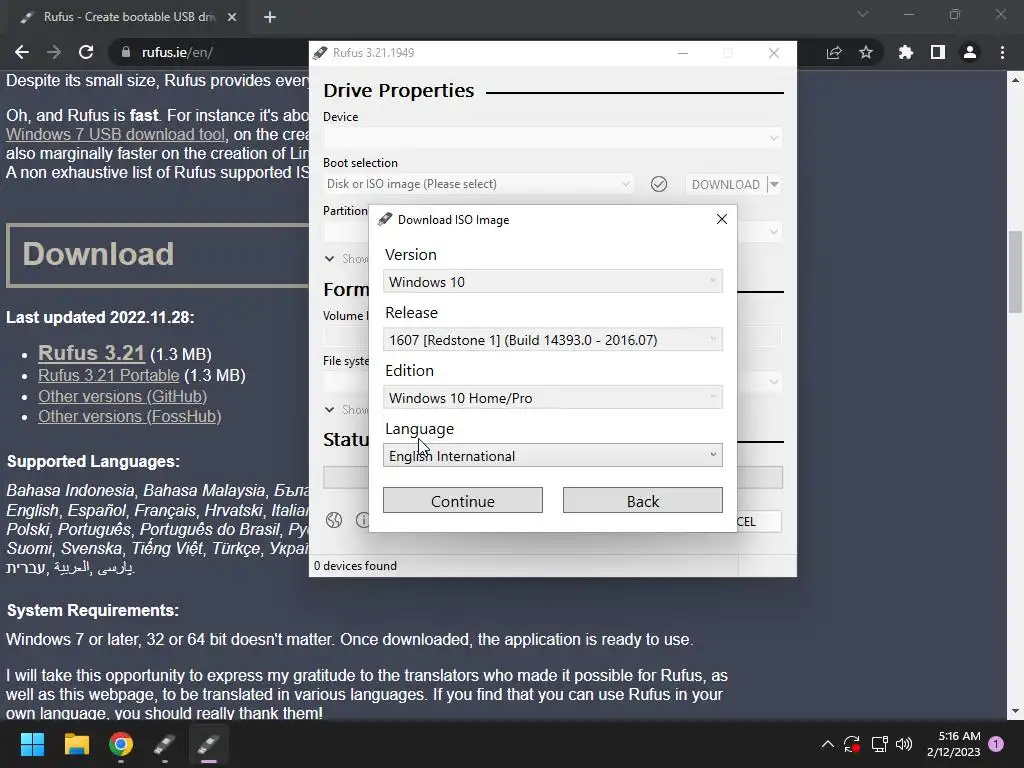Click the Rufus status progress bar
The width and height of the screenshot is (1024, 768).
click(552, 477)
